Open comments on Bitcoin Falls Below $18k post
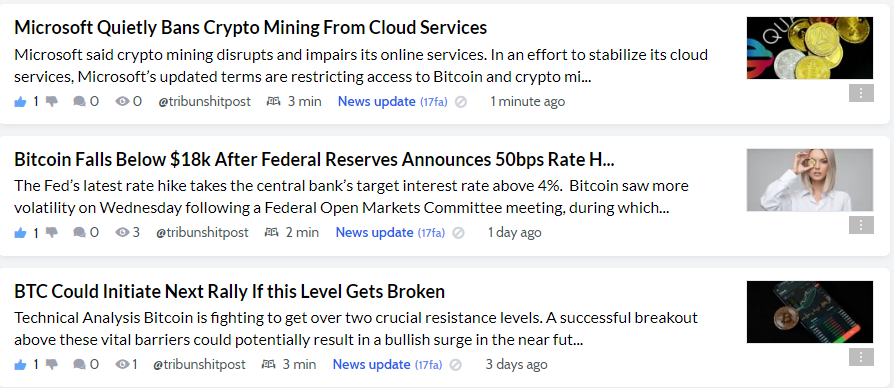This screenshot has height=388, width=894. coord(80,233)
